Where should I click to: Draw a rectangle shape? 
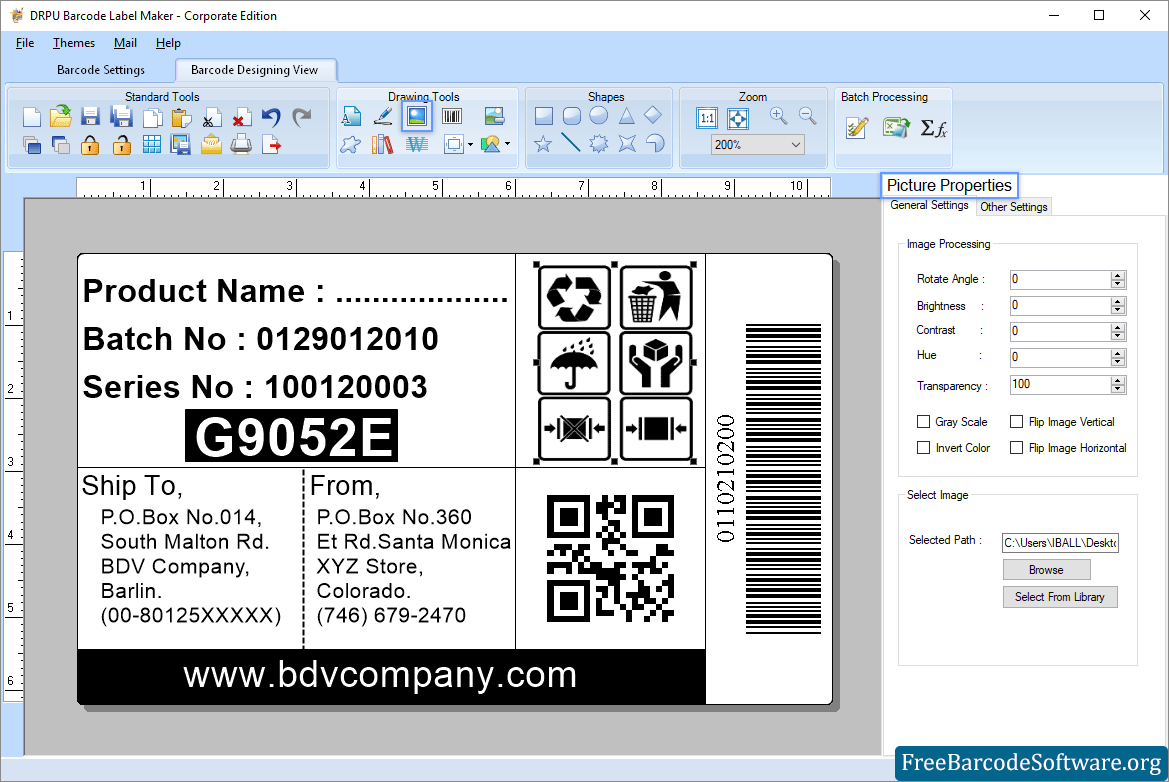point(543,116)
